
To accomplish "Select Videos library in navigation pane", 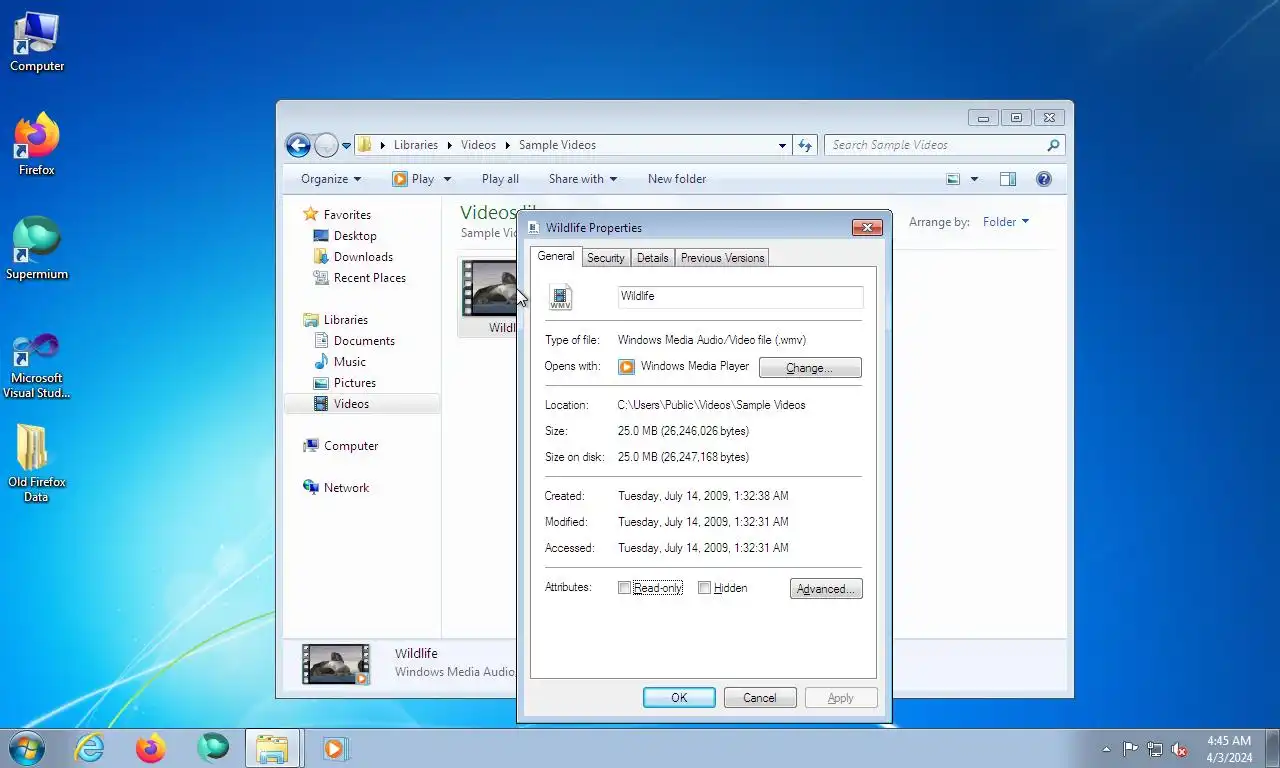I will [x=362, y=404].
